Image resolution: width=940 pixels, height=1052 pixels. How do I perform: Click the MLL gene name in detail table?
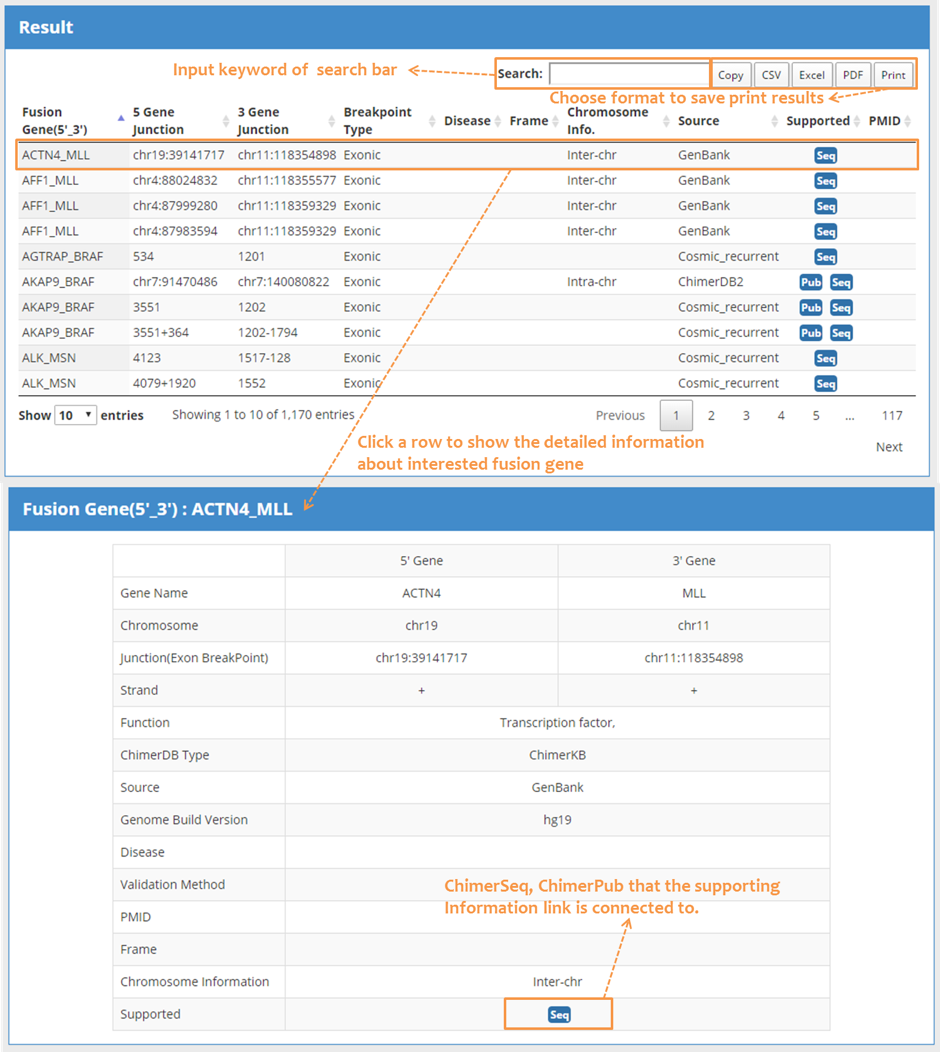click(x=694, y=593)
